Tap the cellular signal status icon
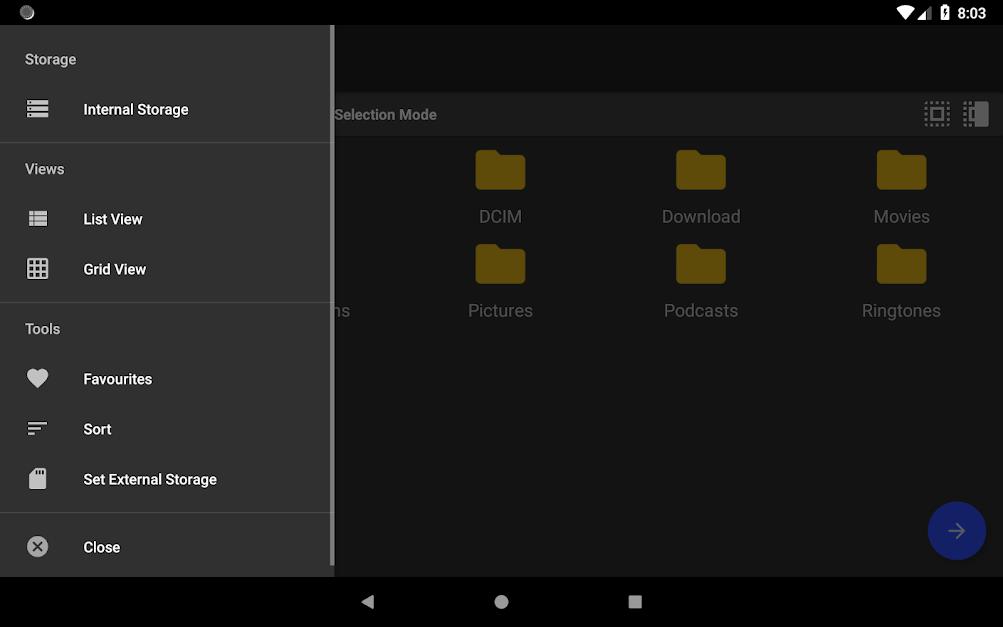The width and height of the screenshot is (1003, 627). [x=924, y=13]
